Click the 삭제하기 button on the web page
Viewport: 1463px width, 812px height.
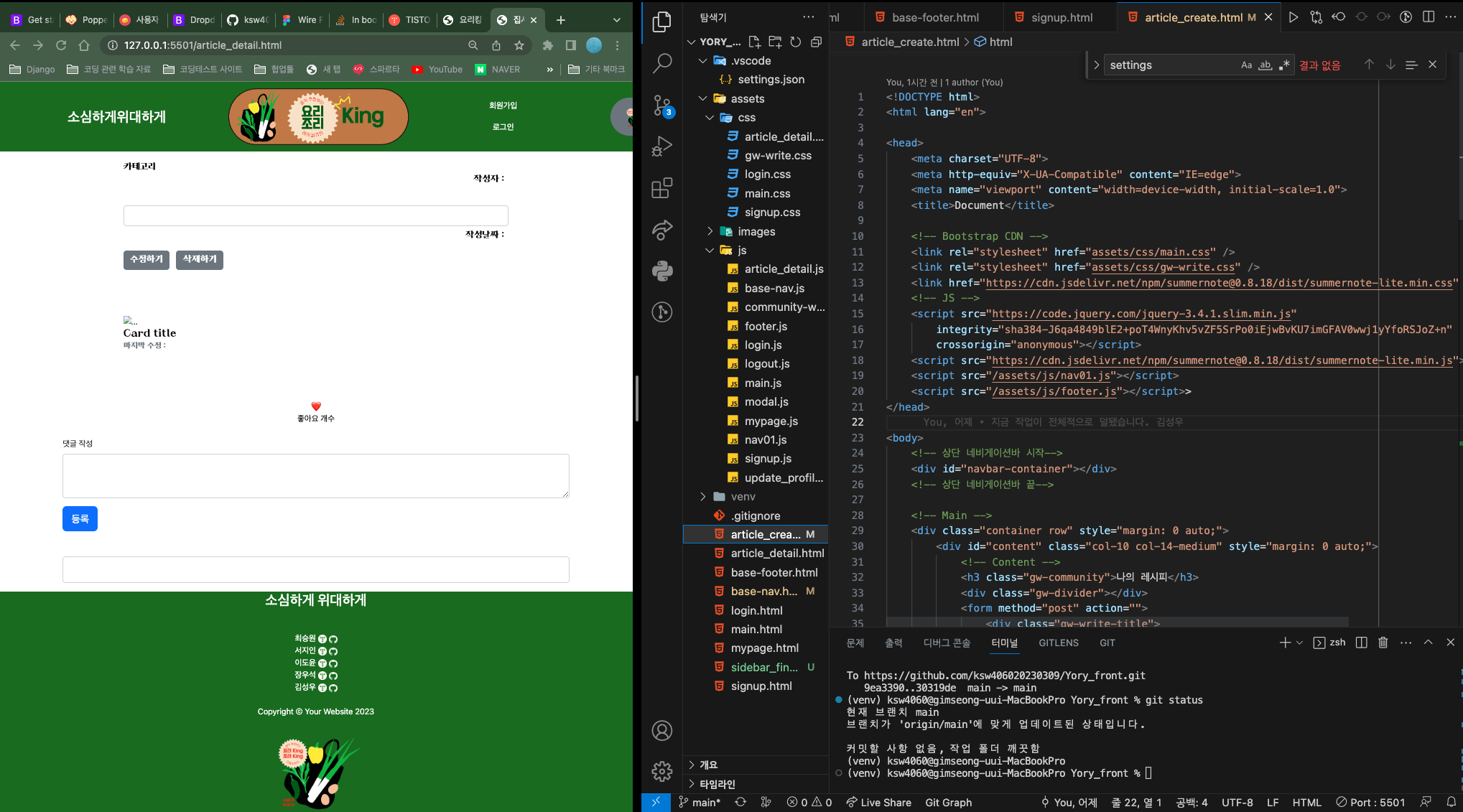click(200, 260)
